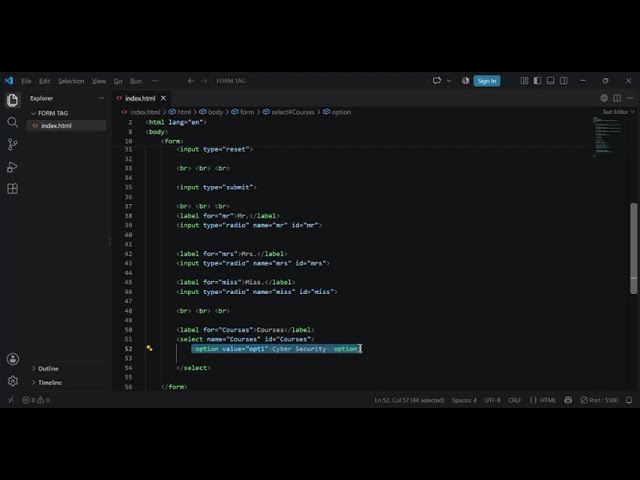Open the remote window icon in the status bar

(11, 400)
